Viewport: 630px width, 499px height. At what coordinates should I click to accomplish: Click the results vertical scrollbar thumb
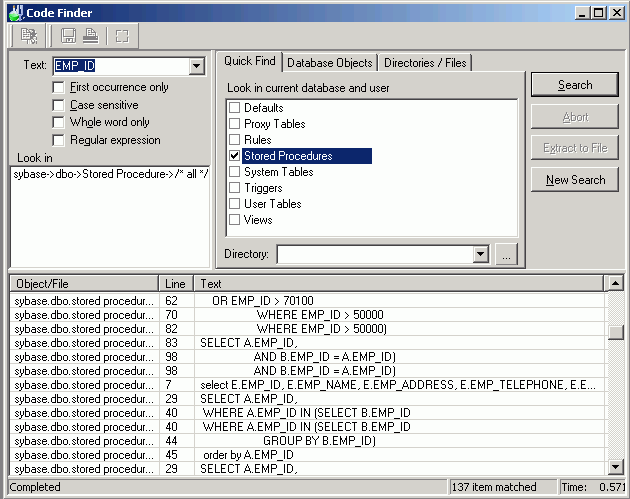[616, 332]
